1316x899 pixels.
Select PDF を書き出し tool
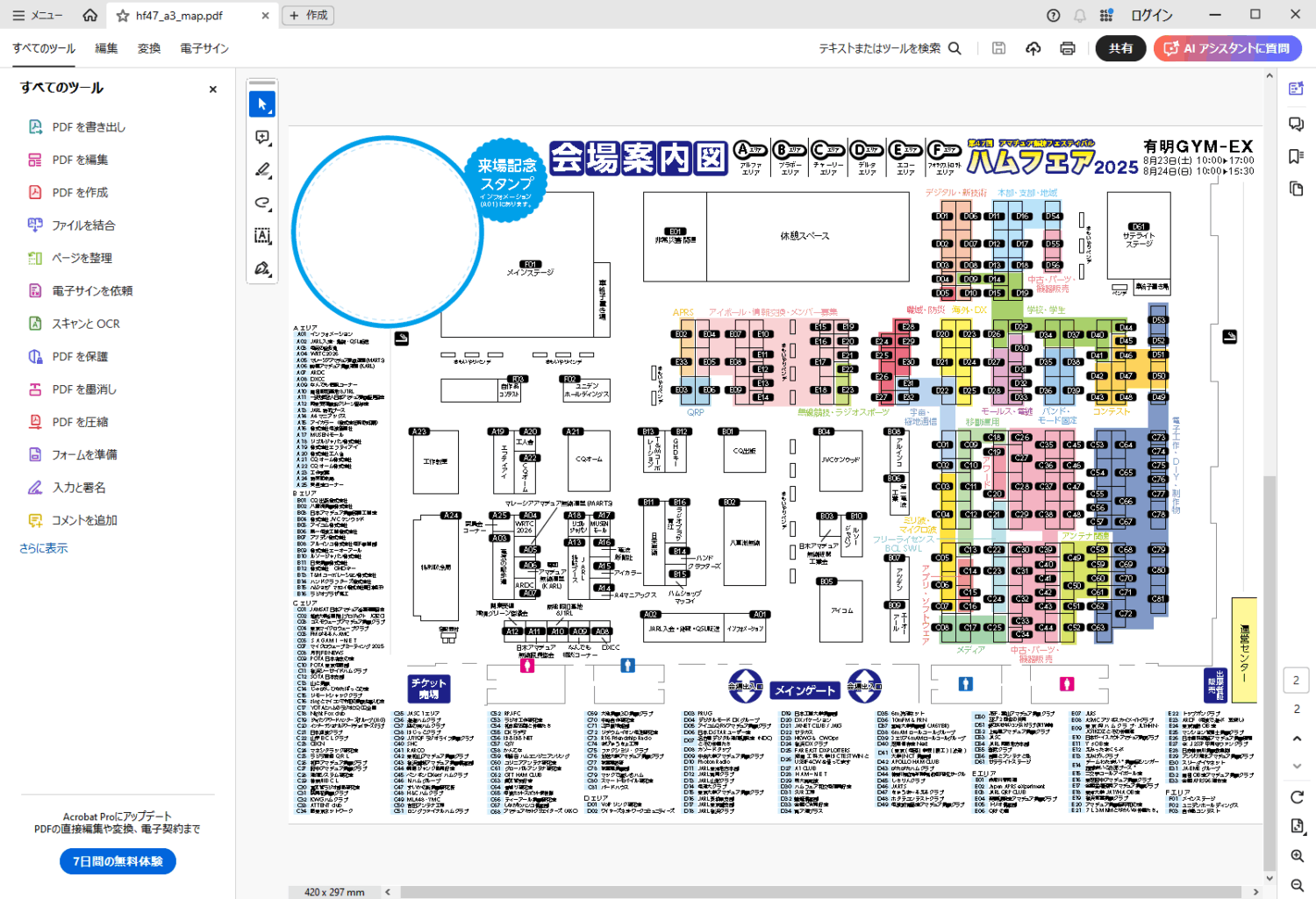tap(89, 127)
